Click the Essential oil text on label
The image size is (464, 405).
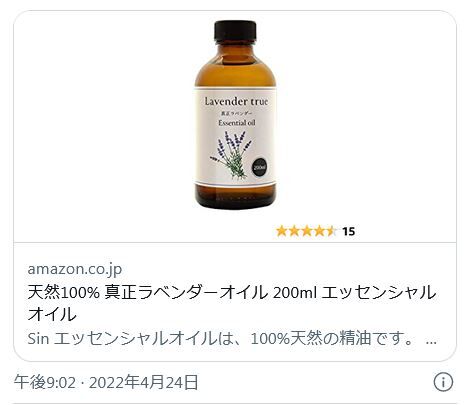pos(237,123)
